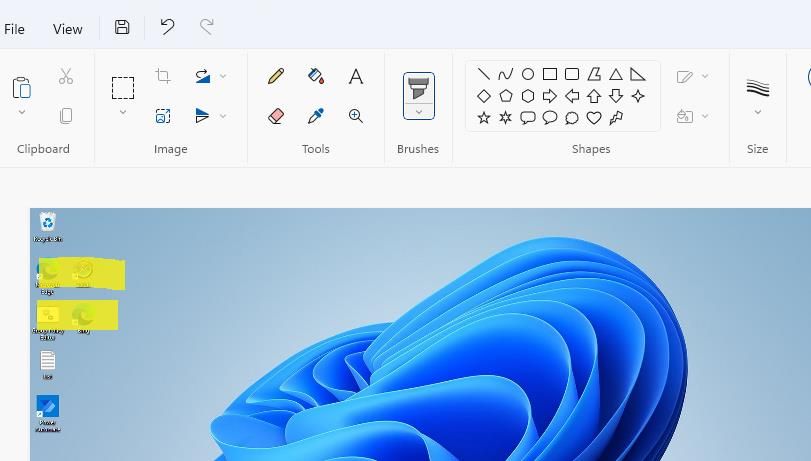Select the Five-point star shape
The height and width of the screenshot is (461, 811).
click(484, 117)
